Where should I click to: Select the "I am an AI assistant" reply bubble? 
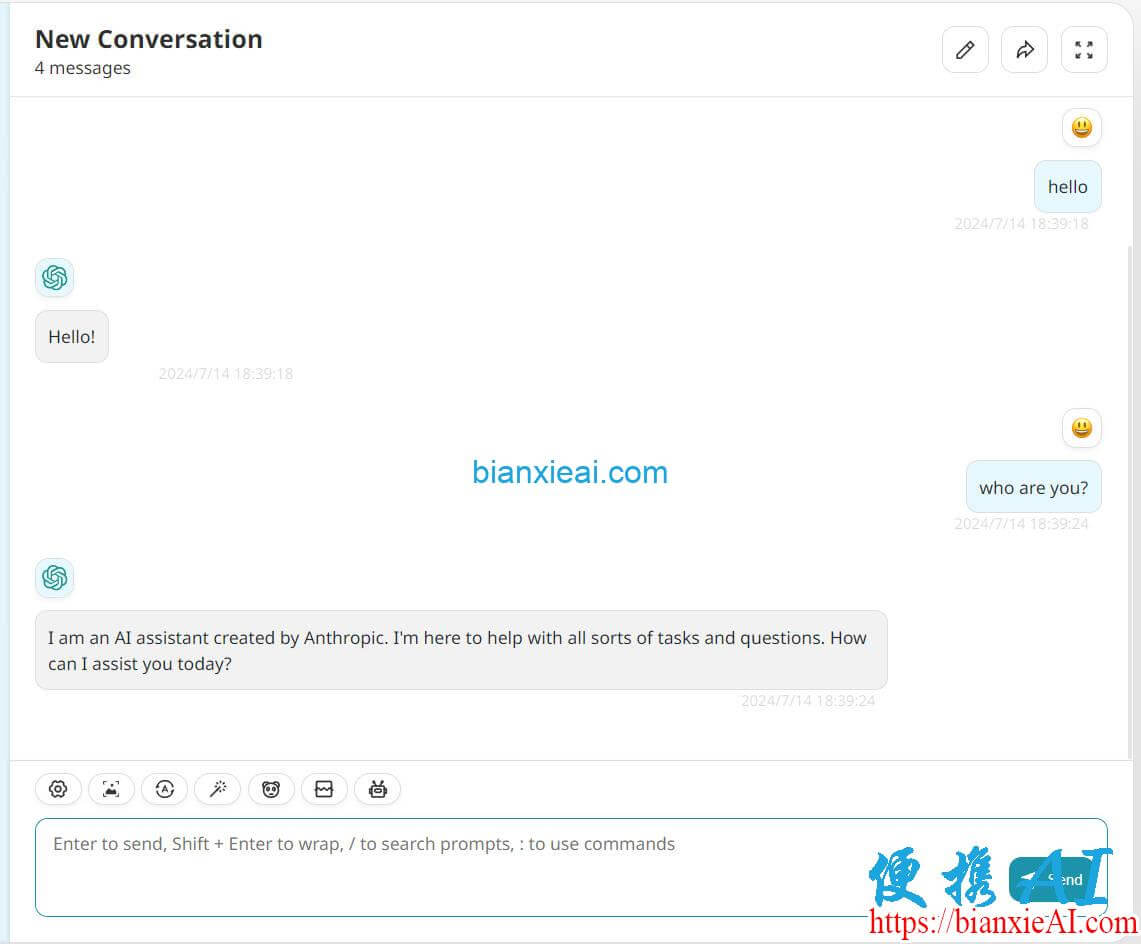coord(461,650)
